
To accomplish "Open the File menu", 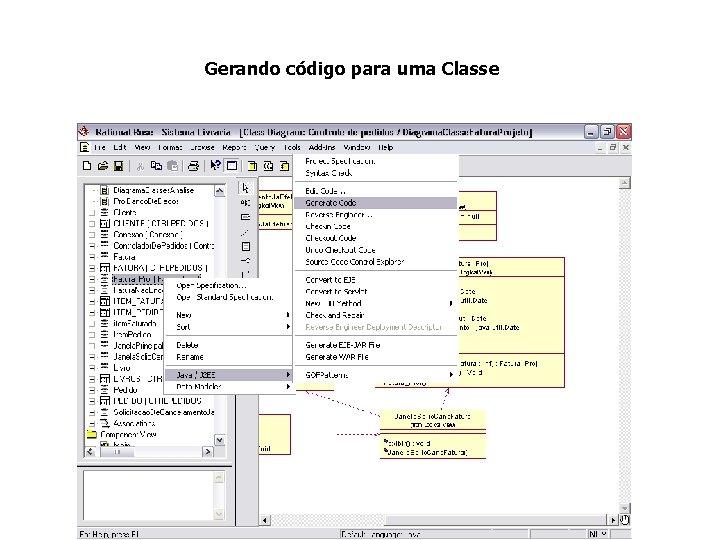I will click(x=100, y=147).
